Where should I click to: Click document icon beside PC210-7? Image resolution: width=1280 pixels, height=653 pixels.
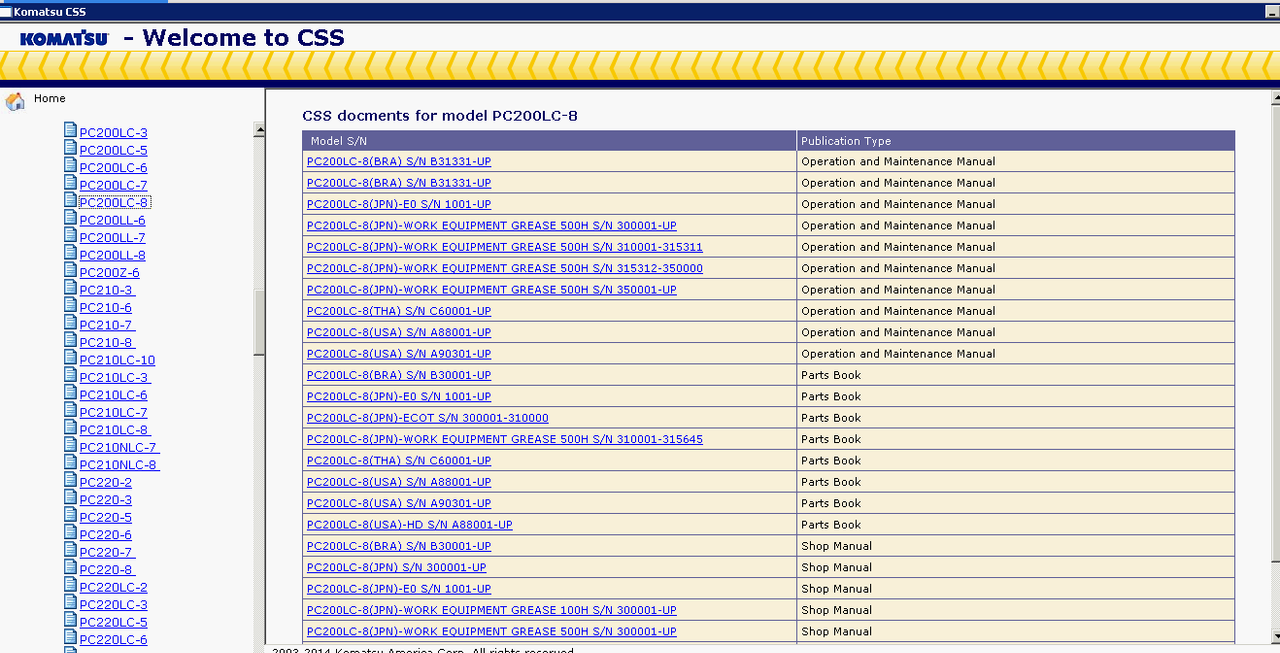tap(70, 323)
